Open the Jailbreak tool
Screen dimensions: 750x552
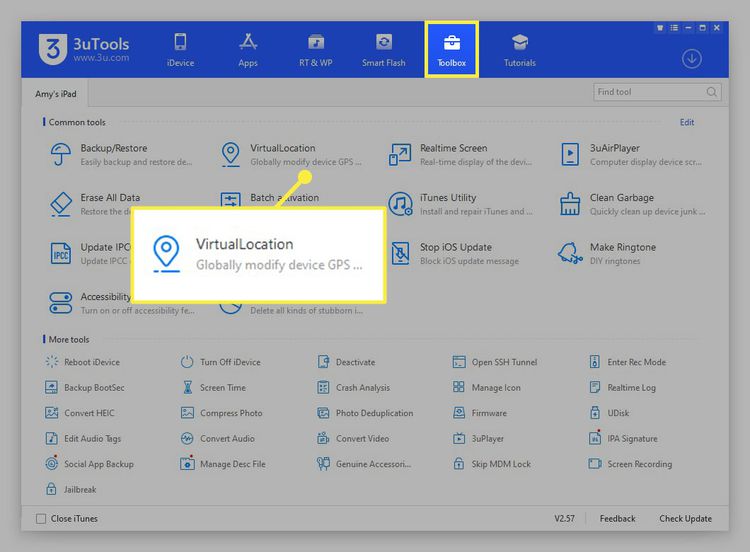click(70, 489)
